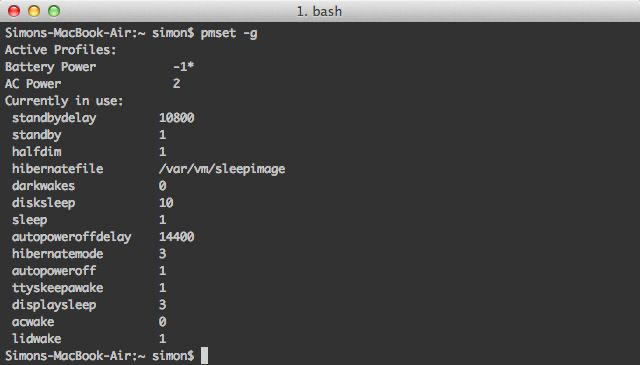Click the green zoom window button

pos(54,11)
